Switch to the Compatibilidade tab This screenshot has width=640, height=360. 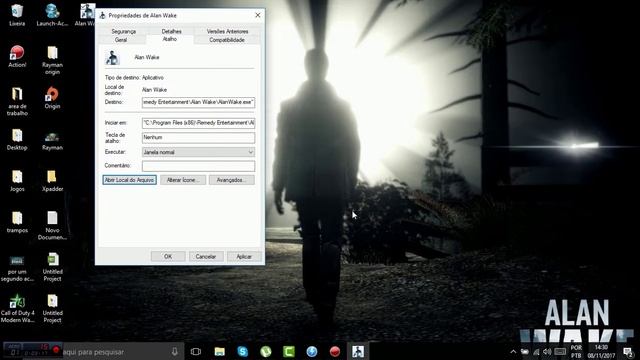[227, 40]
